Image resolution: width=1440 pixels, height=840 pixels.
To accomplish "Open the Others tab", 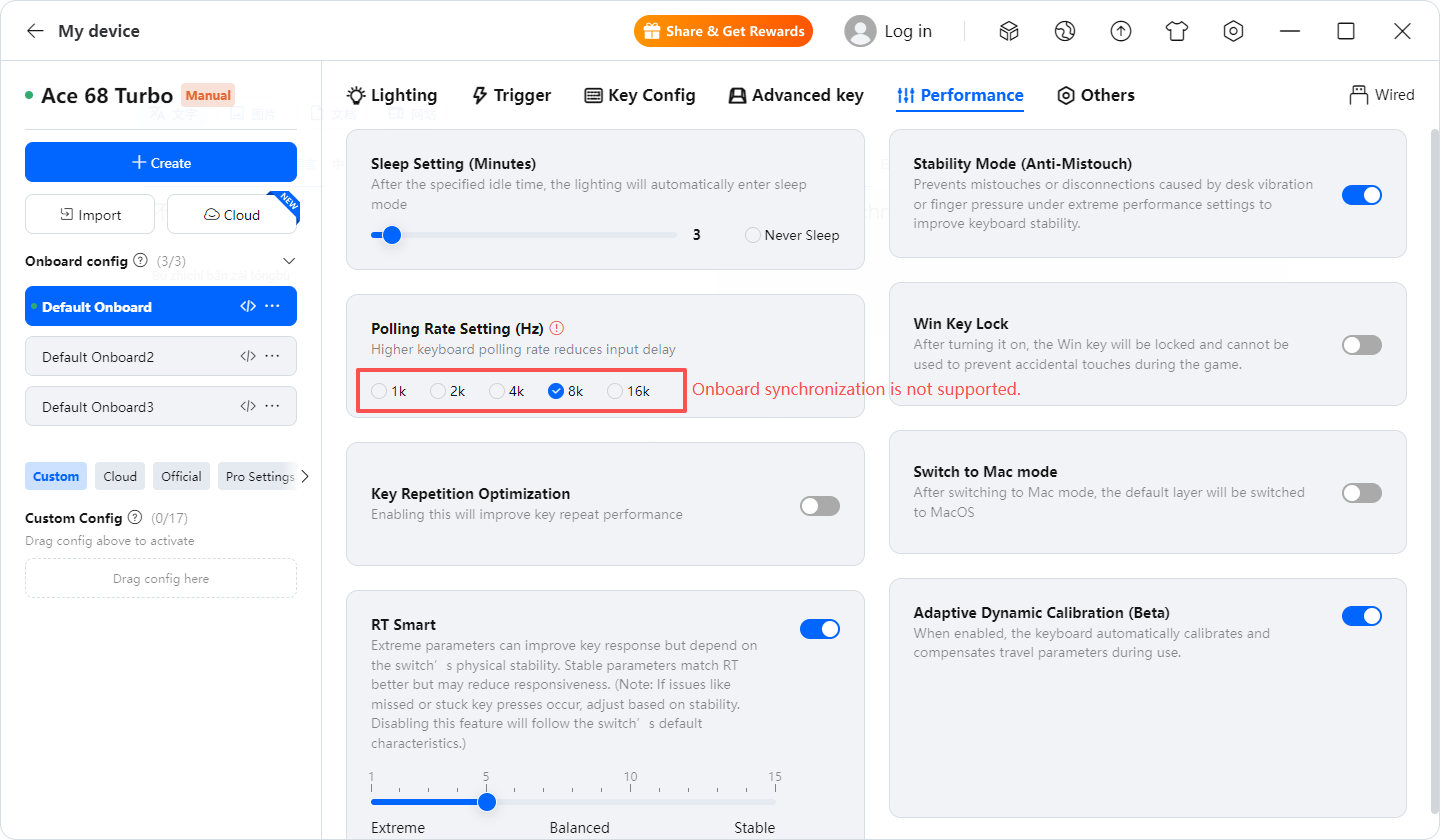I will (x=1096, y=95).
